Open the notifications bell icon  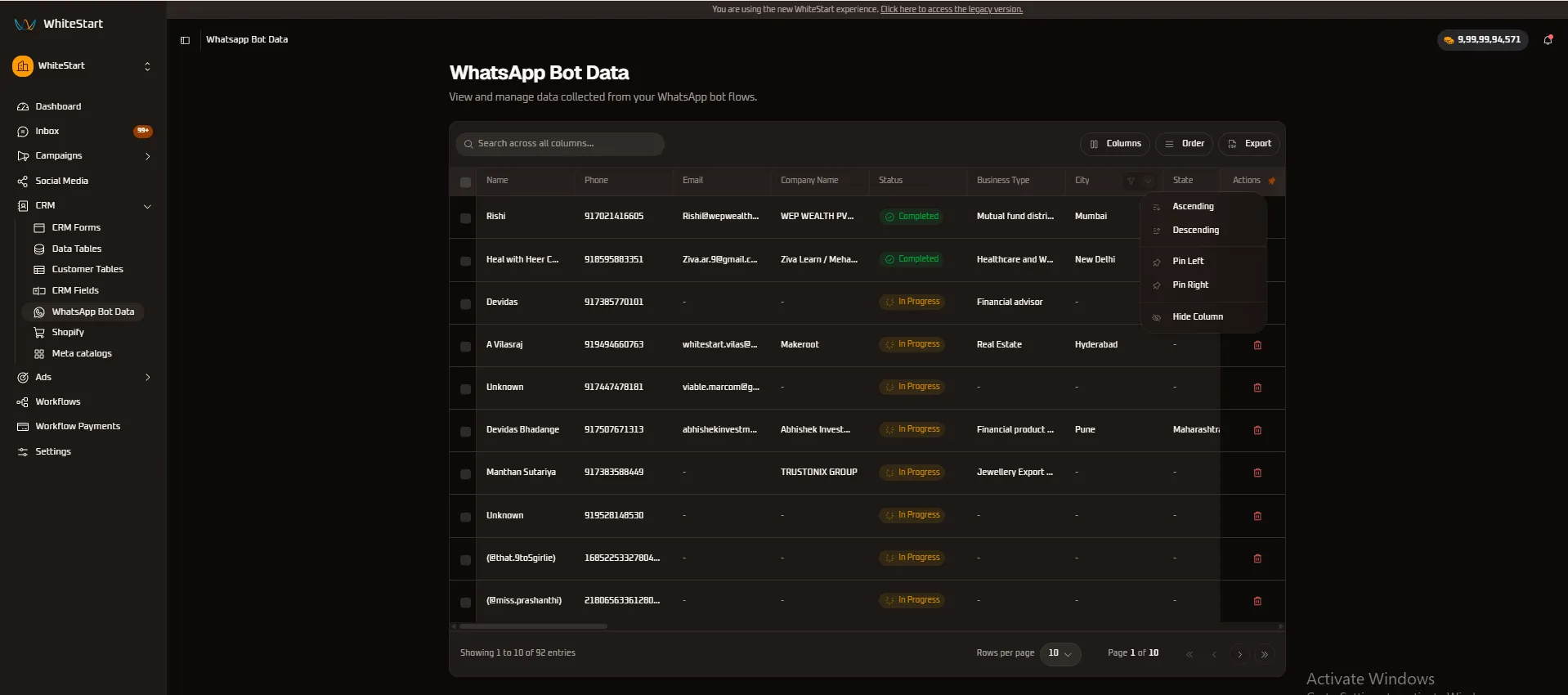pos(1548,39)
